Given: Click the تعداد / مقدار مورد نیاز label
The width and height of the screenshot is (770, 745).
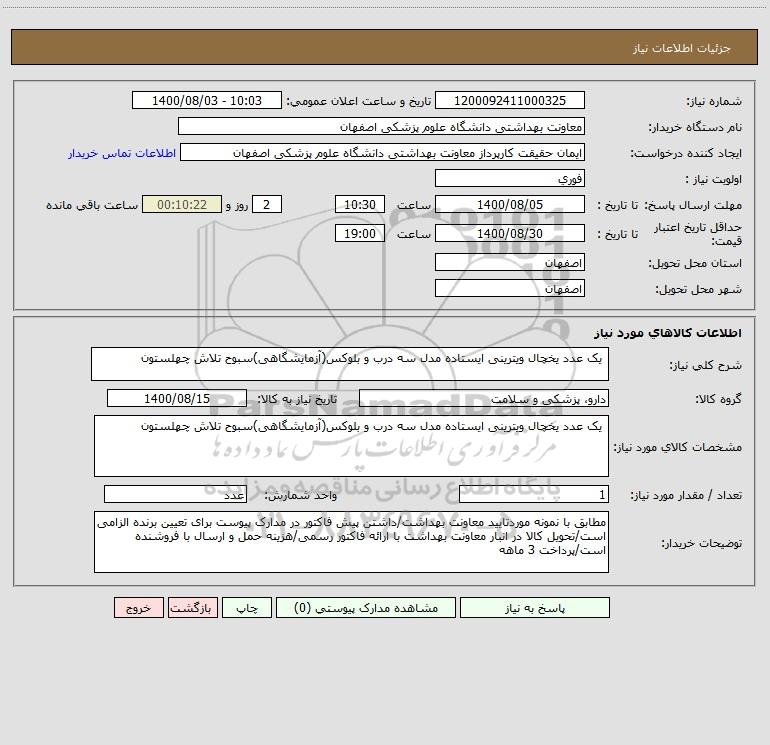Looking at the screenshot, I should [686, 496].
